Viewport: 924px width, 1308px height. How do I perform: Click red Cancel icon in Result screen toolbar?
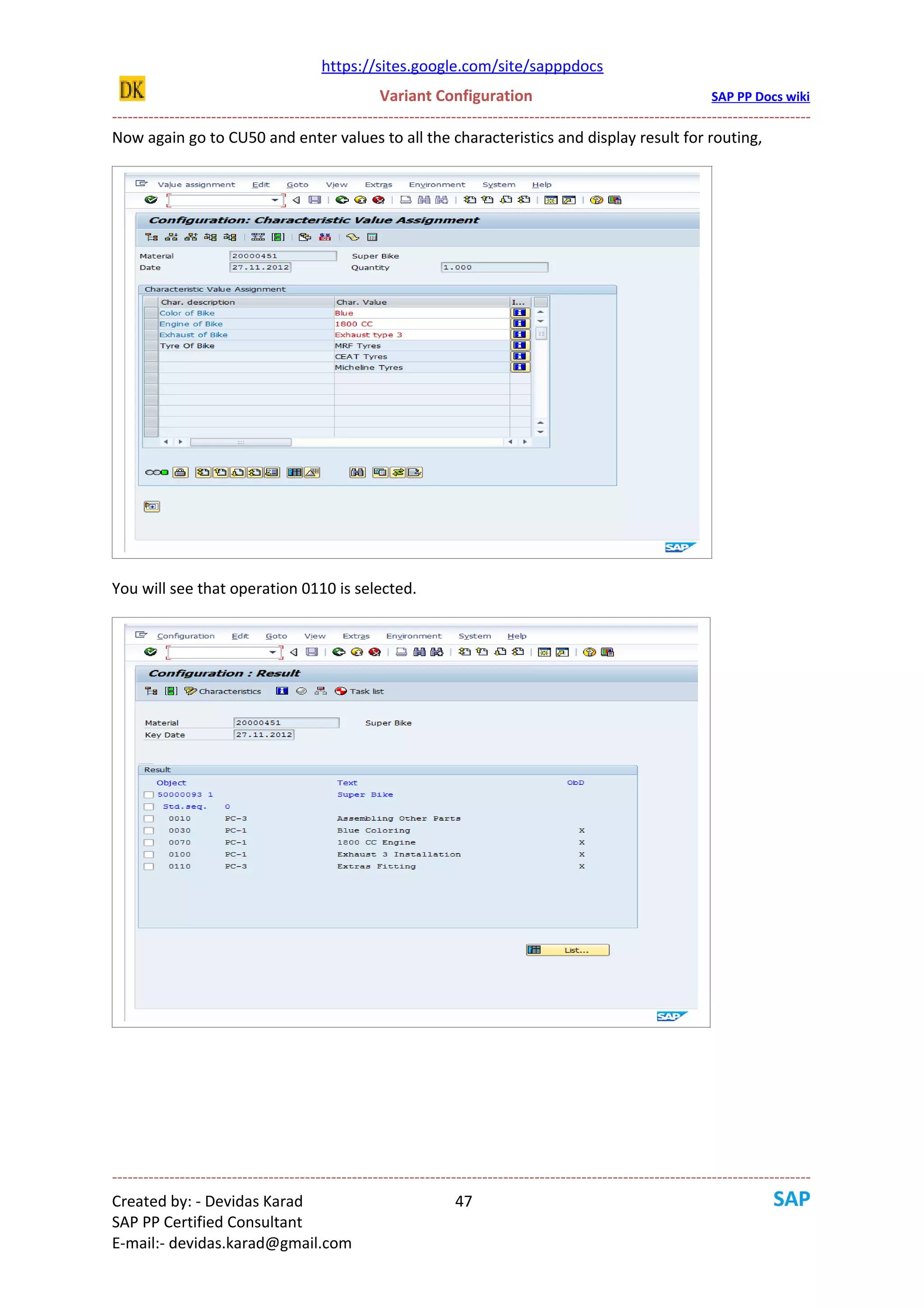tap(374, 652)
